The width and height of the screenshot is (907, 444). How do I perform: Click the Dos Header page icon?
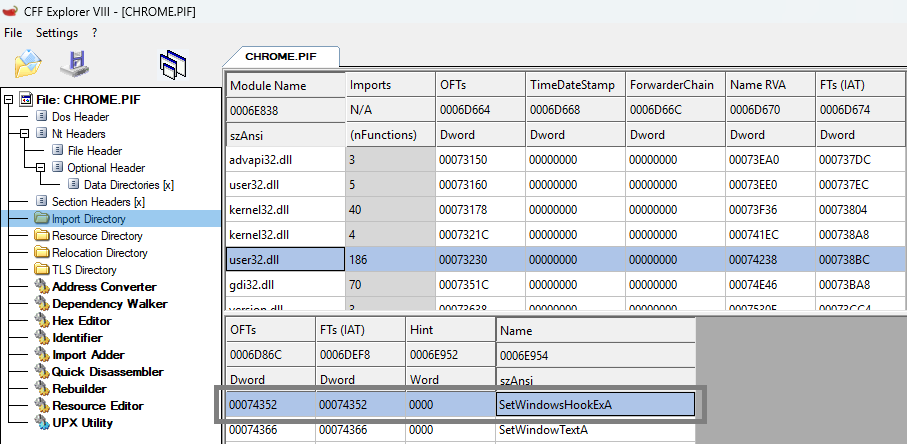[x=41, y=117]
